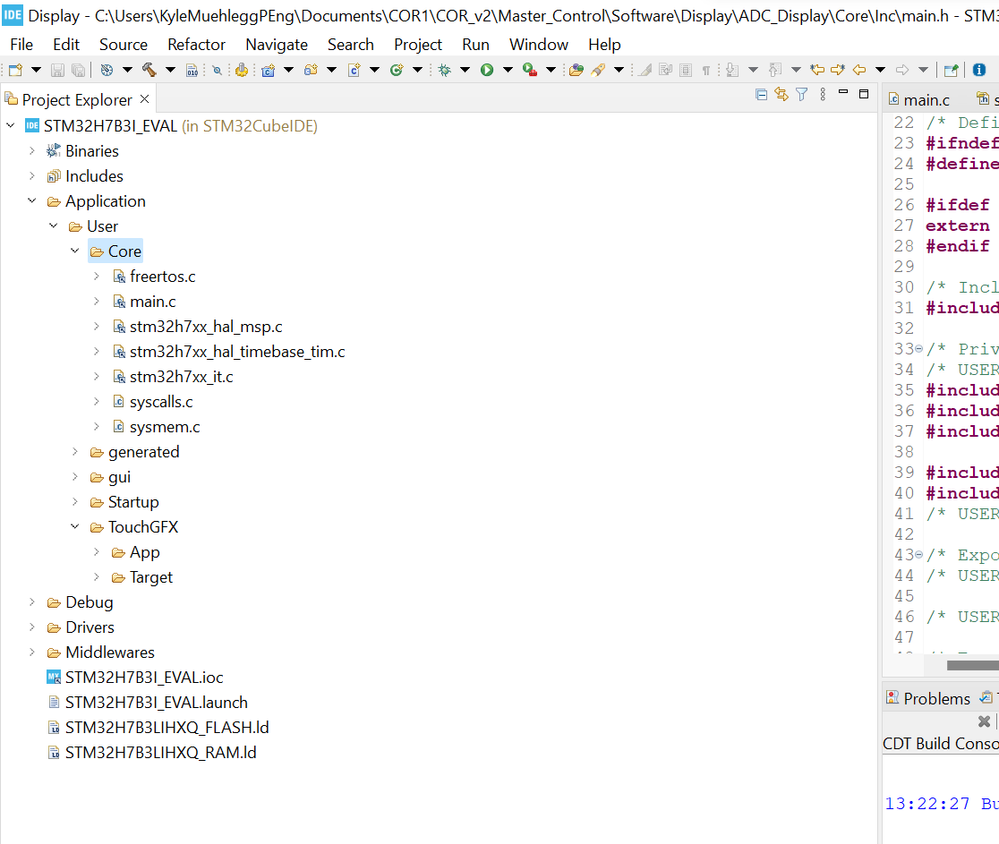Click the editor horizontal scrollbar
Viewport: 999px width, 844px height.
tap(972, 665)
